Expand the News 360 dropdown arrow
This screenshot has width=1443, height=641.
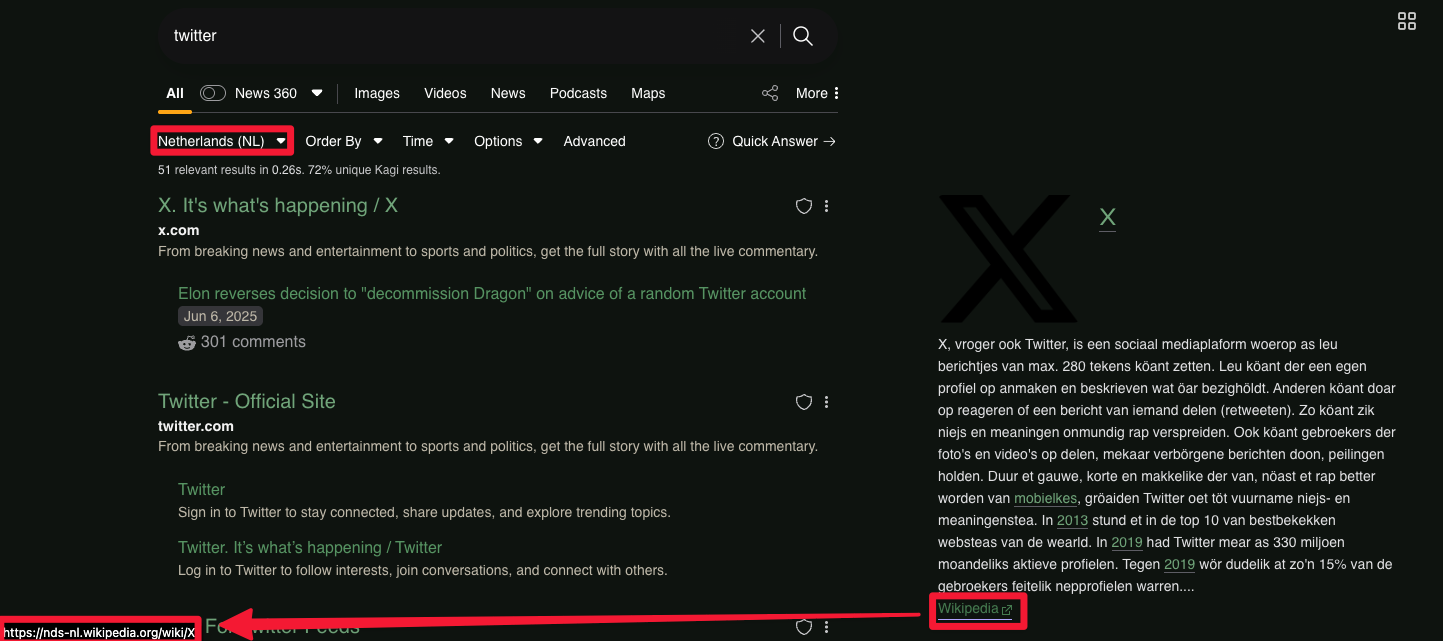(x=317, y=93)
